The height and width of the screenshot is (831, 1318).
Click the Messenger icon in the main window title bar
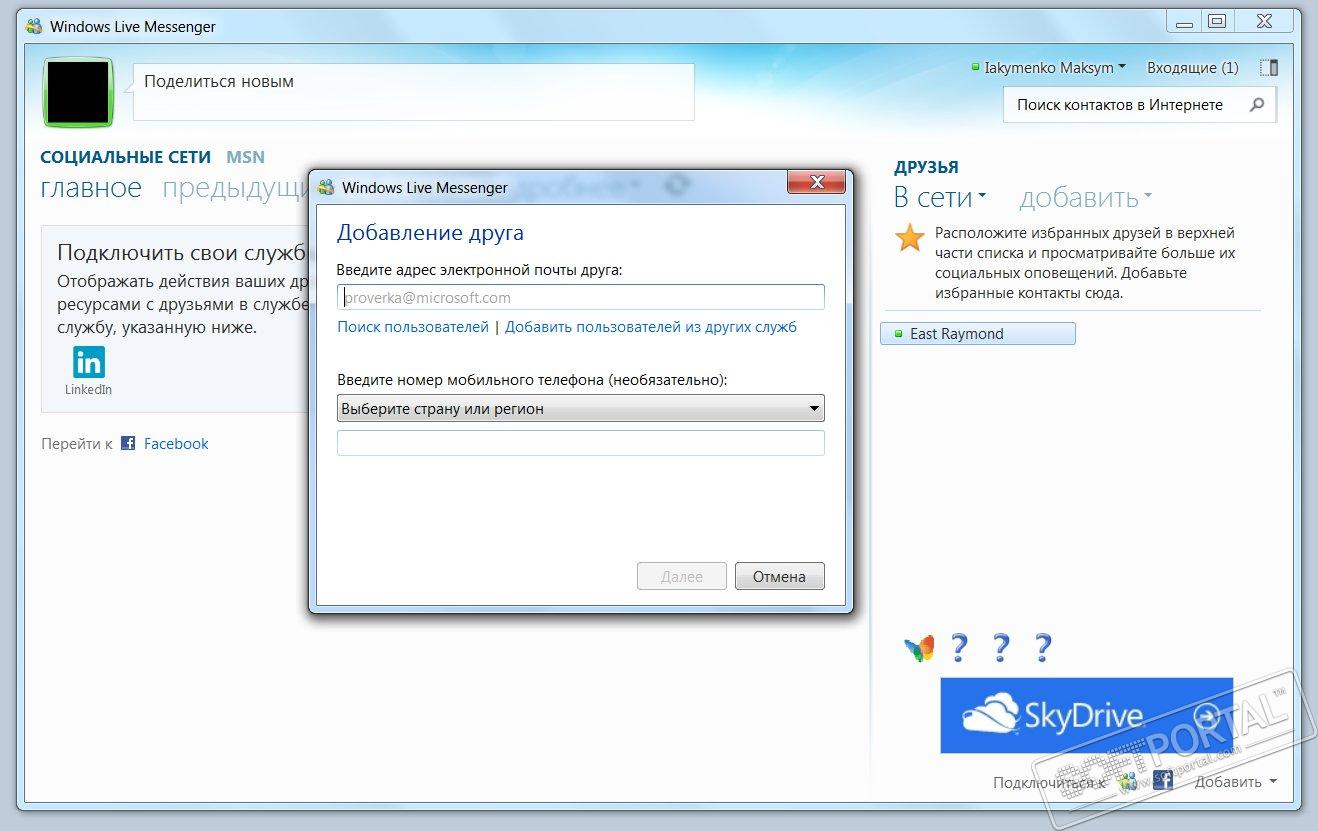tap(34, 26)
